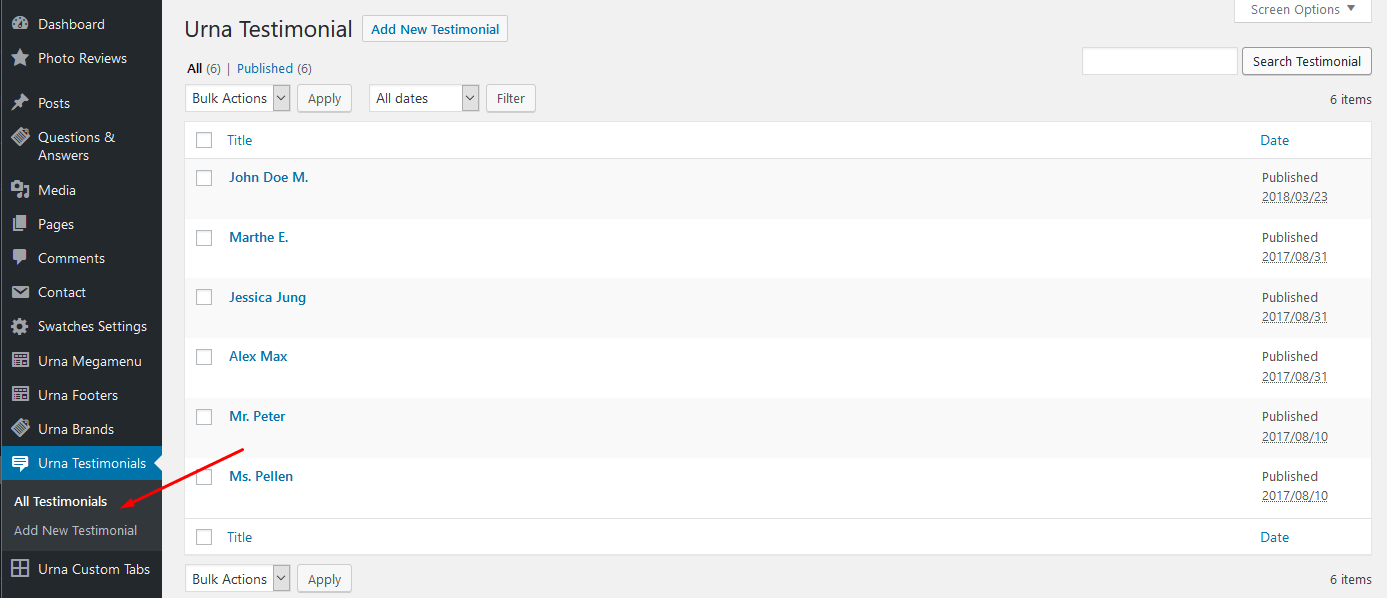Click the Urna Megamenu table icon
Image resolution: width=1387 pixels, height=598 pixels.
[x=20, y=361]
